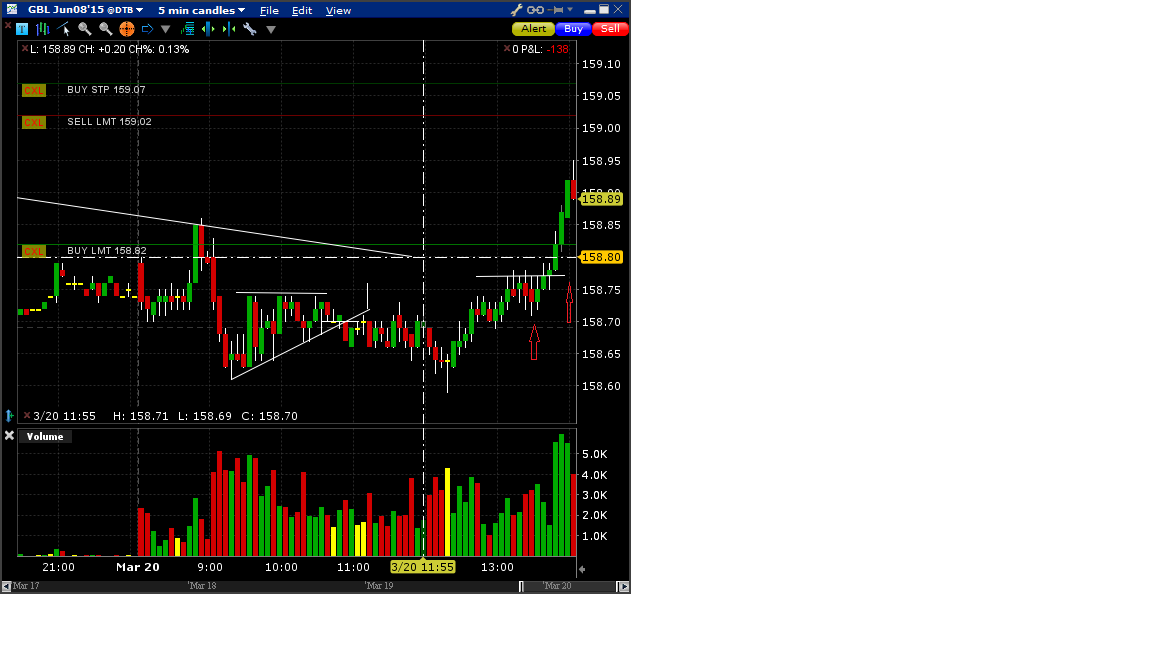Image resolution: width=1152 pixels, height=648 pixels.
Task: Dismiss the L CH quote label
Action: [25, 48]
